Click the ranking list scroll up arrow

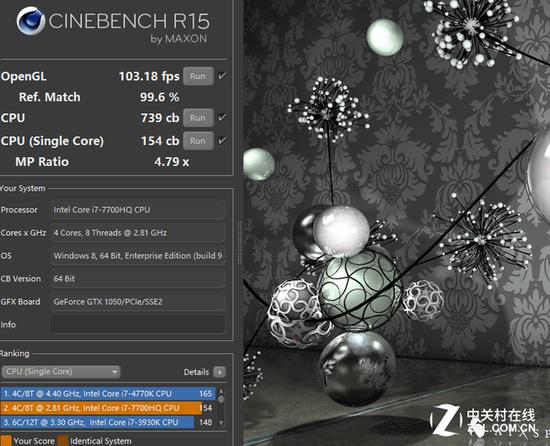[x=221, y=390]
